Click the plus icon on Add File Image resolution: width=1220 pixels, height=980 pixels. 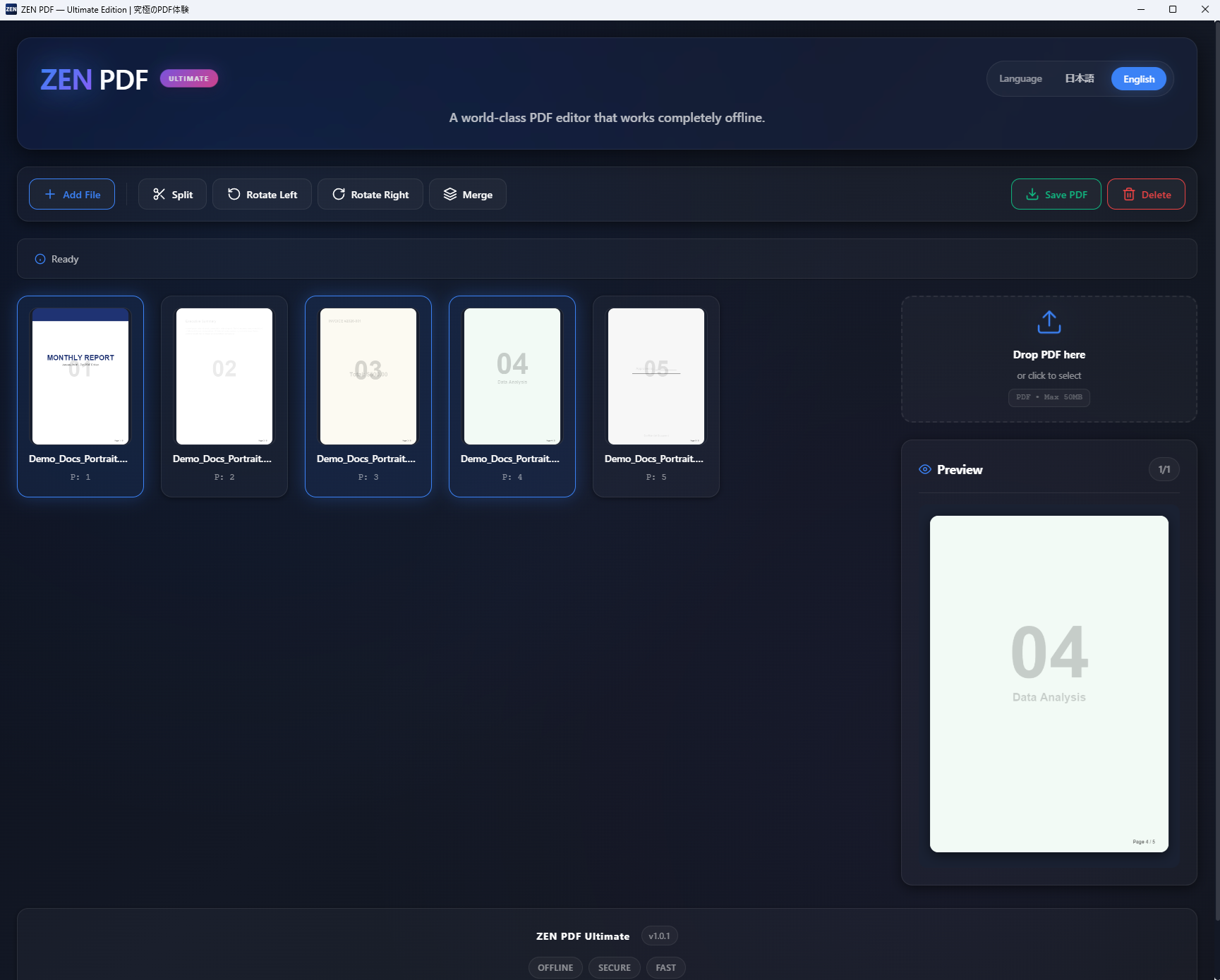click(x=50, y=194)
